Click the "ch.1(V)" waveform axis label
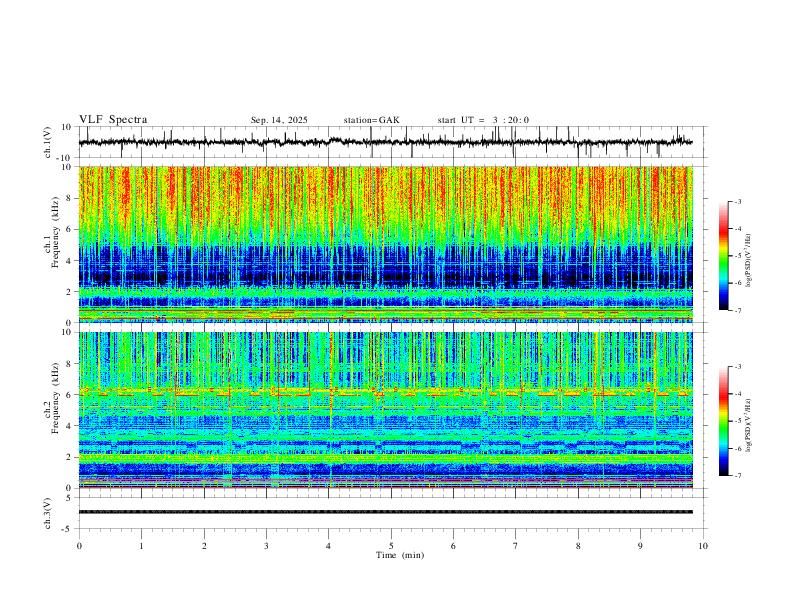This screenshot has width=792, height=612. point(48,142)
